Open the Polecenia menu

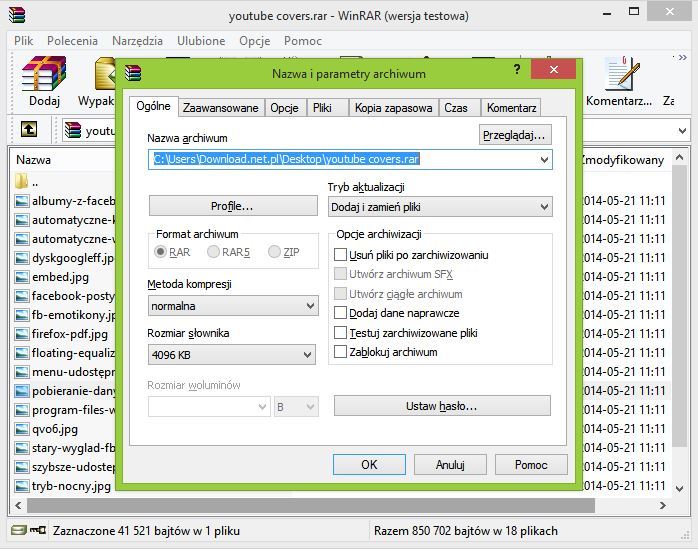coord(73,41)
